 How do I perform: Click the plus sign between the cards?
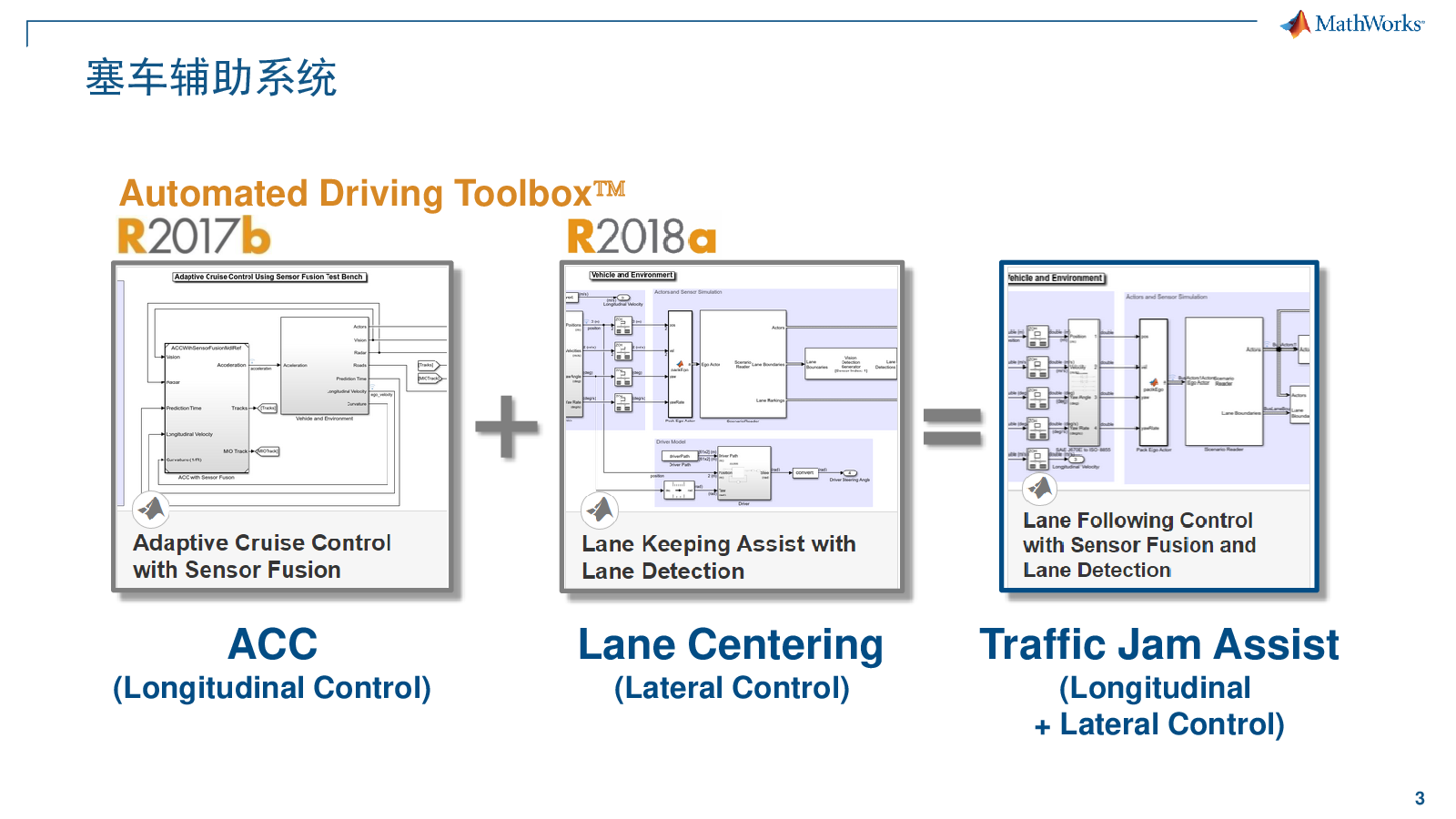pyautogui.click(x=507, y=427)
